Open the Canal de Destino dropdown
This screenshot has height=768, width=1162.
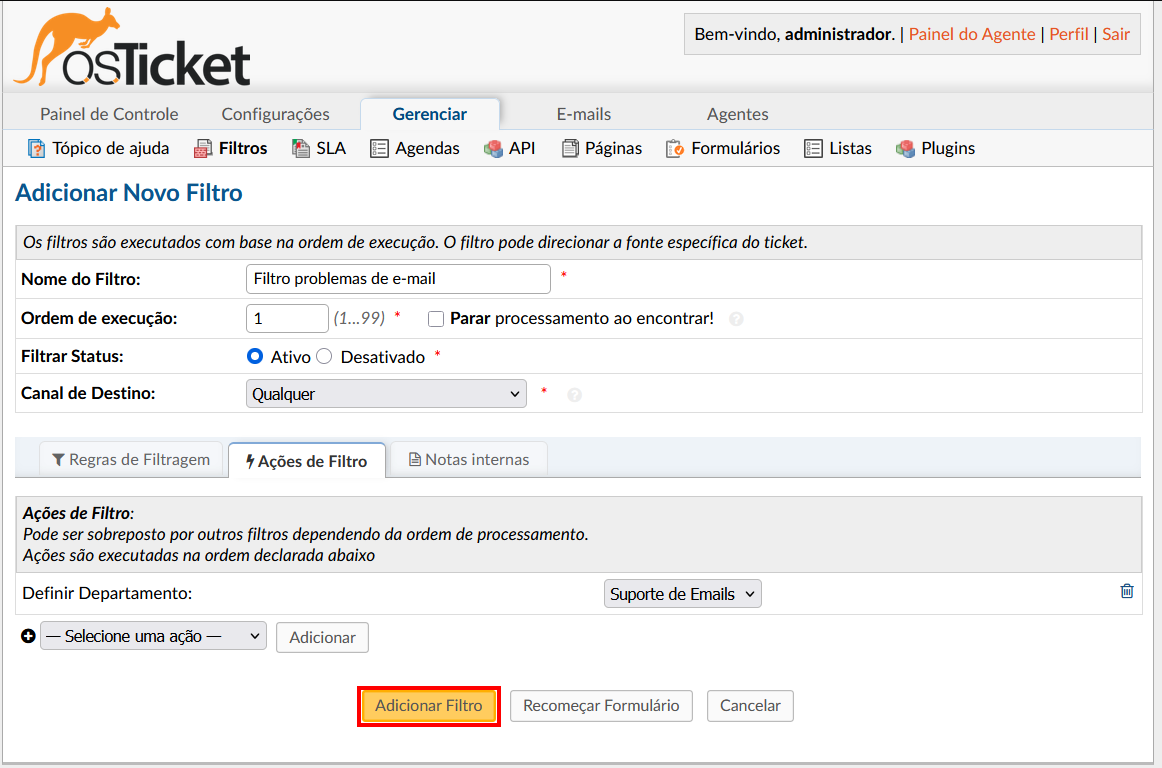386,393
